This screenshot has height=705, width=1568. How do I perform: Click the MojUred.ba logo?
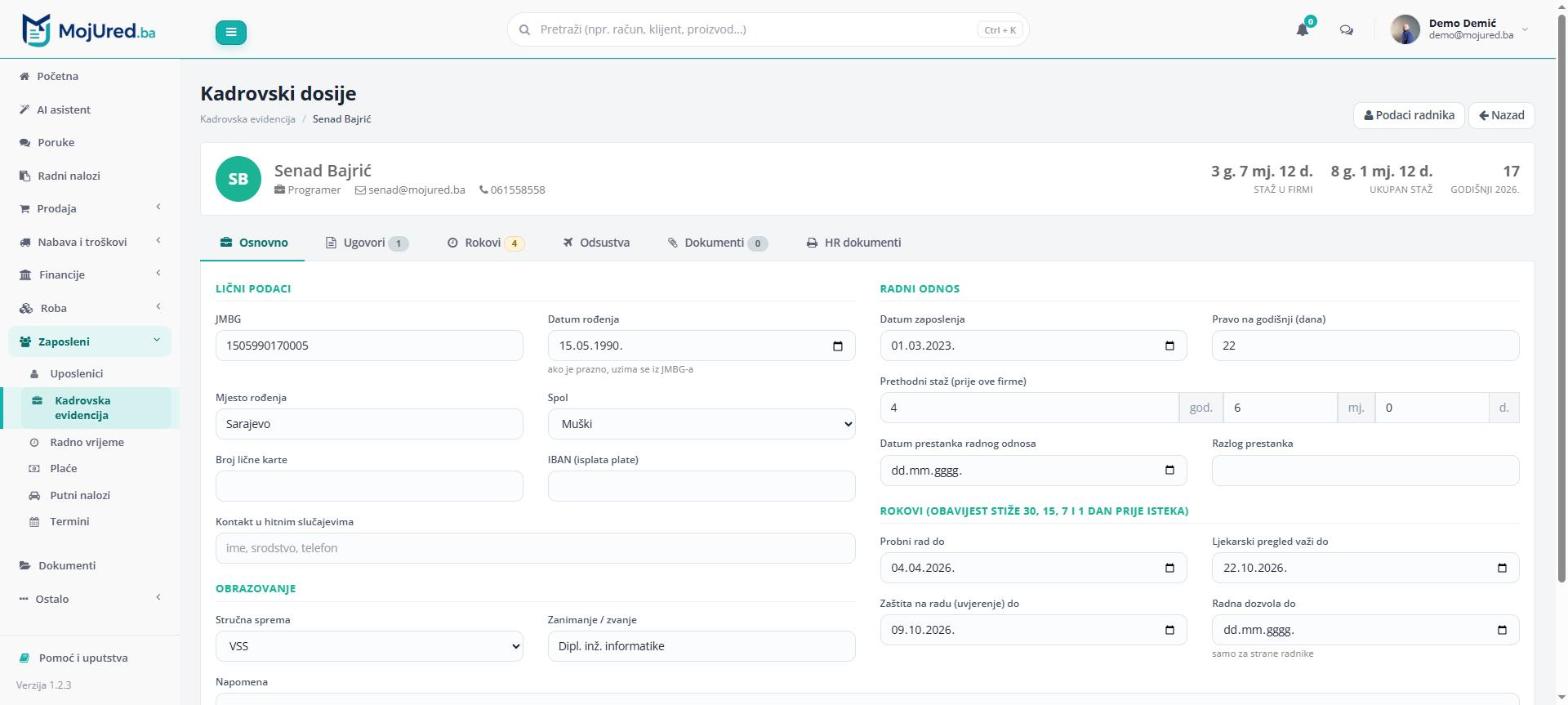89,30
